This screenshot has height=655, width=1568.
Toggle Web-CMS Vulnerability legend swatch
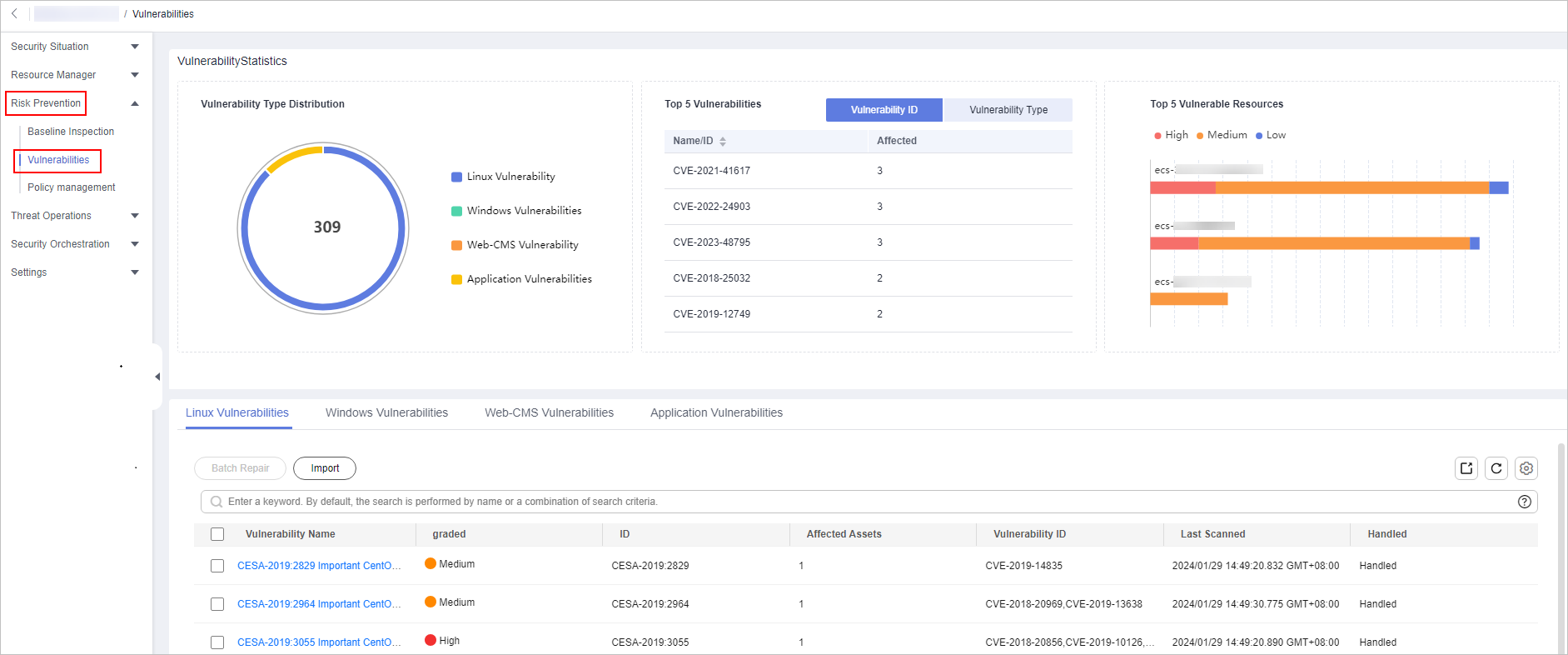(456, 245)
